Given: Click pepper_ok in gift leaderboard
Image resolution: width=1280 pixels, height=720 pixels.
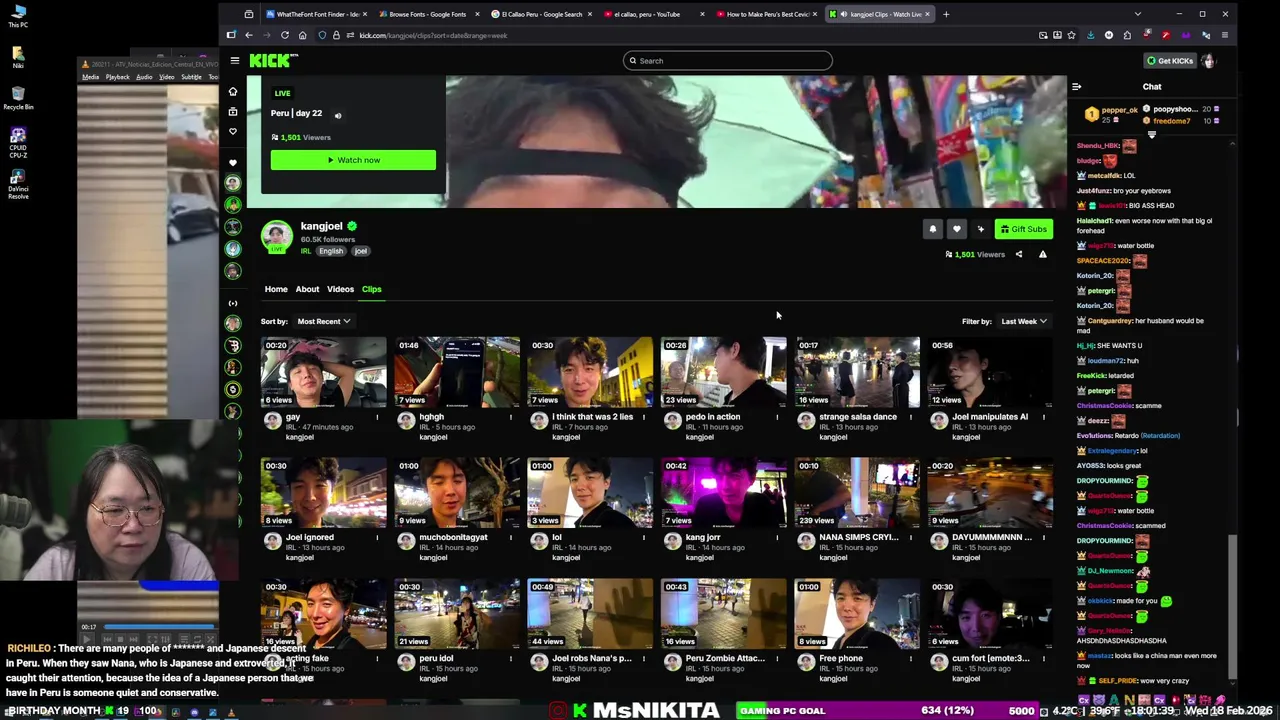Looking at the screenshot, I should 1119,109.
